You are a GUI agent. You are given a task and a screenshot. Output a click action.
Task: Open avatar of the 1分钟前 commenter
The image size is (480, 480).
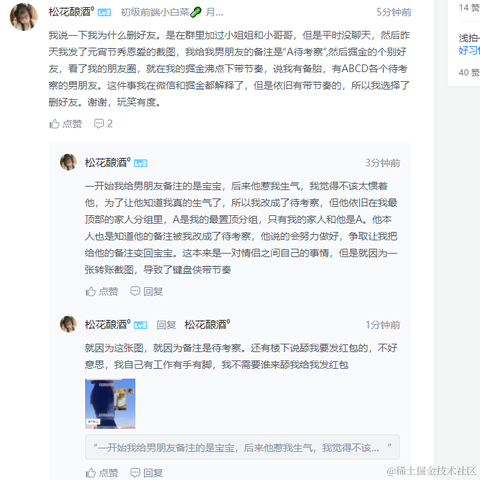[68, 324]
